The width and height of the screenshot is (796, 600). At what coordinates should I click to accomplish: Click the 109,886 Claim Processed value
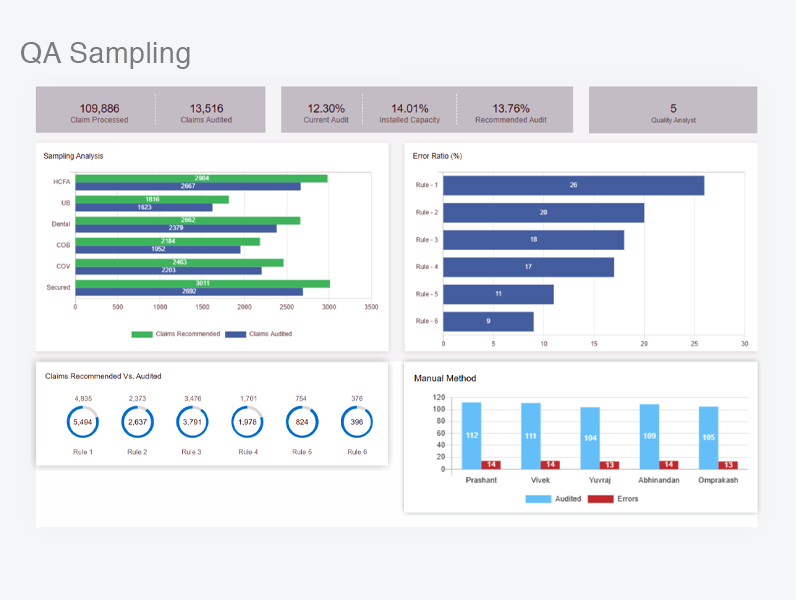coord(100,109)
